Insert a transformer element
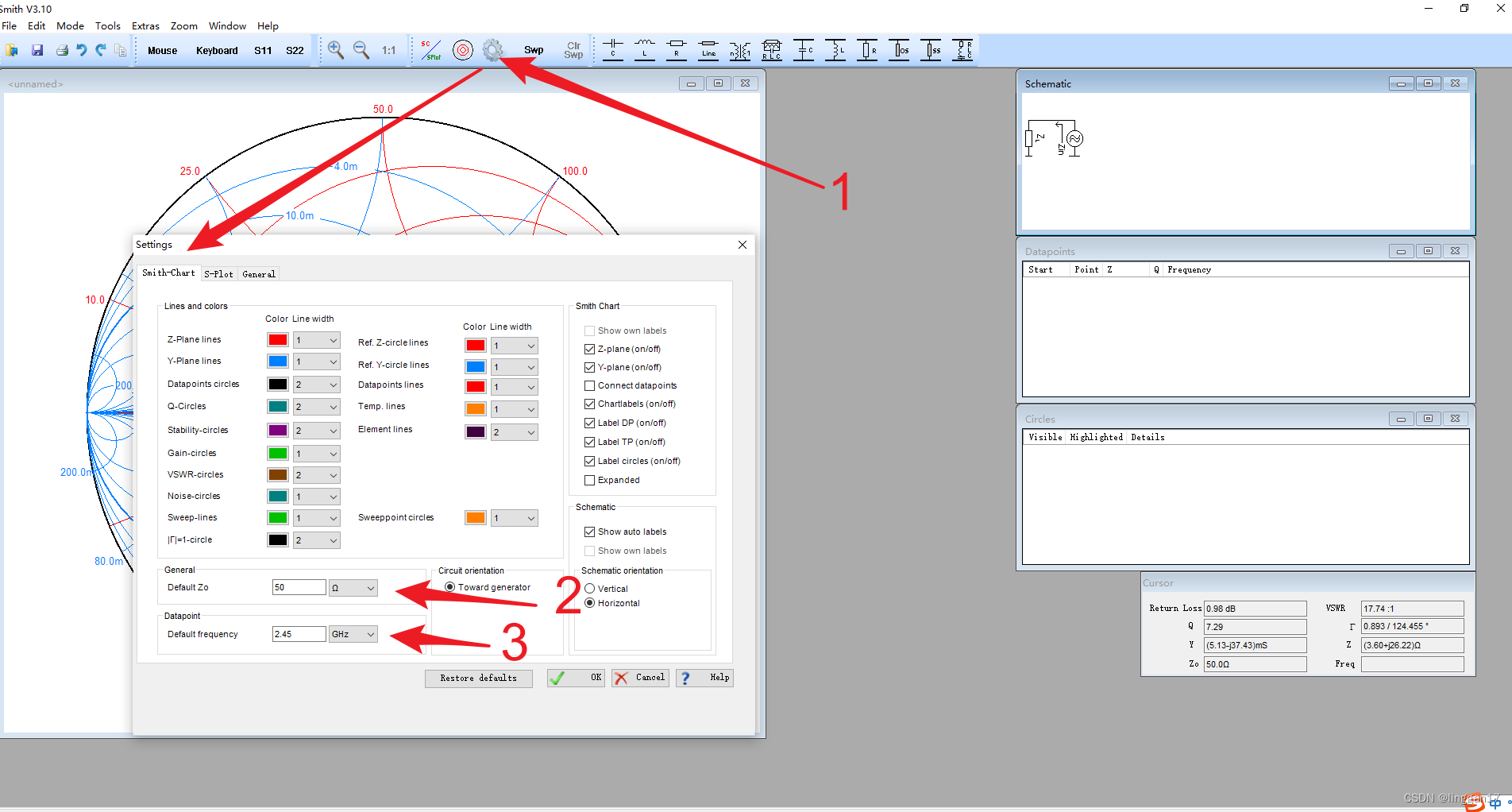Image resolution: width=1512 pixels, height=812 pixels. click(740, 50)
